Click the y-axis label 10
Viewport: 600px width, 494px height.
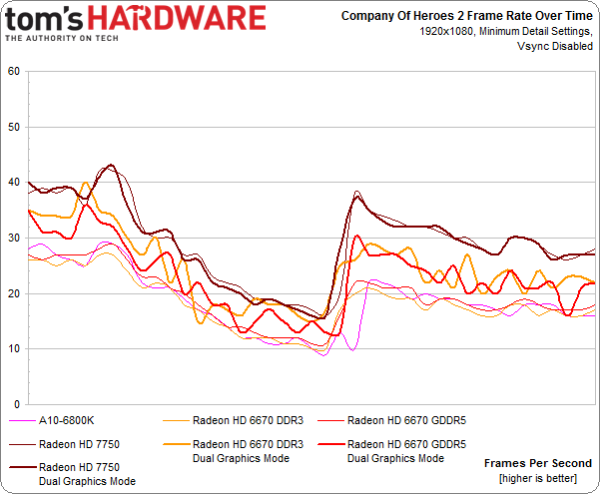pyautogui.click(x=14, y=349)
